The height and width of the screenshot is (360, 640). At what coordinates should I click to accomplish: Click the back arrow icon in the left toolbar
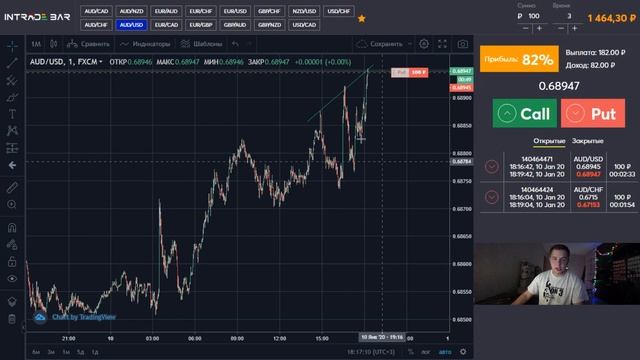click(12, 165)
